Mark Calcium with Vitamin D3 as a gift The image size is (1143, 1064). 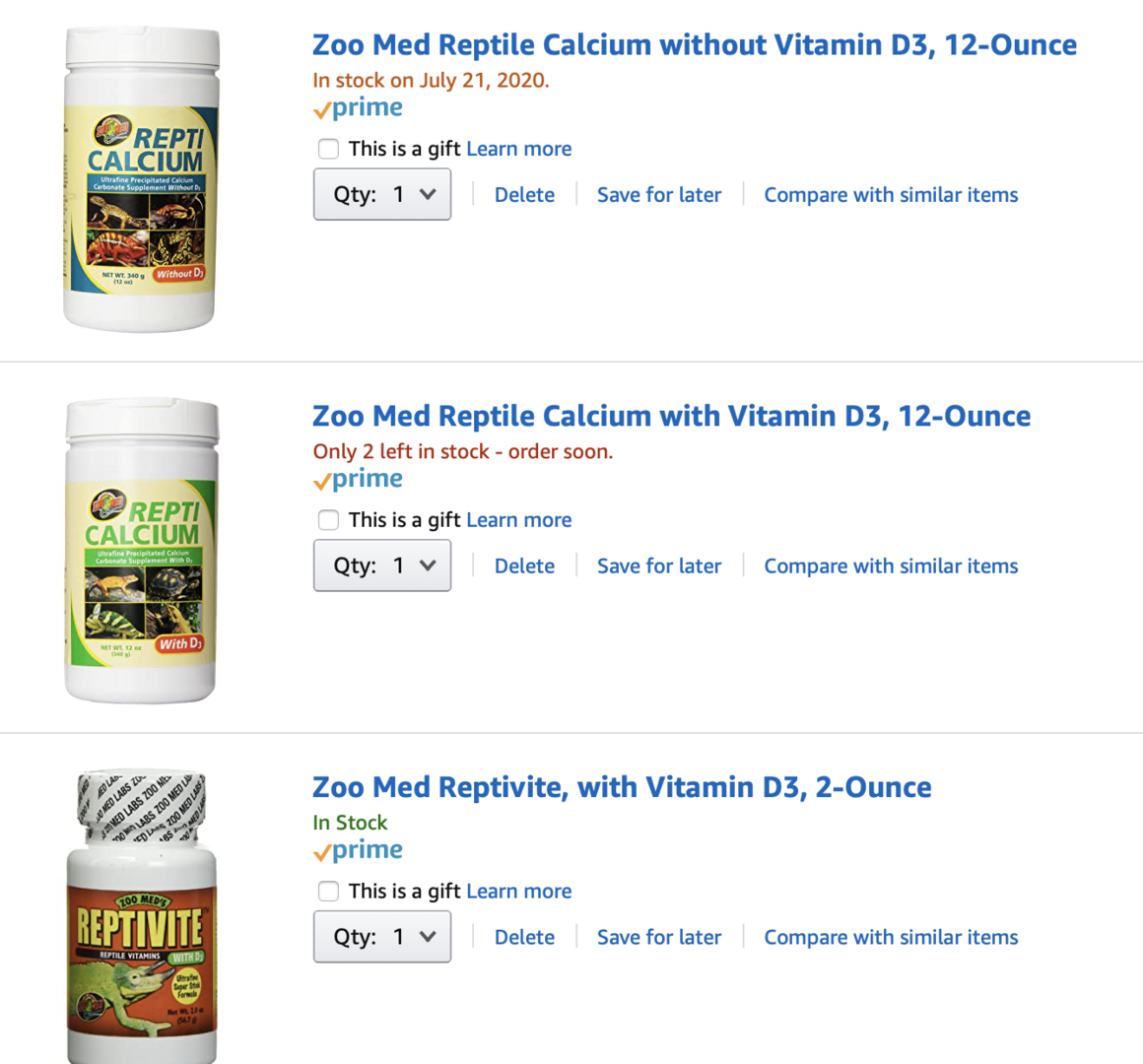pyautogui.click(x=328, y=519)
